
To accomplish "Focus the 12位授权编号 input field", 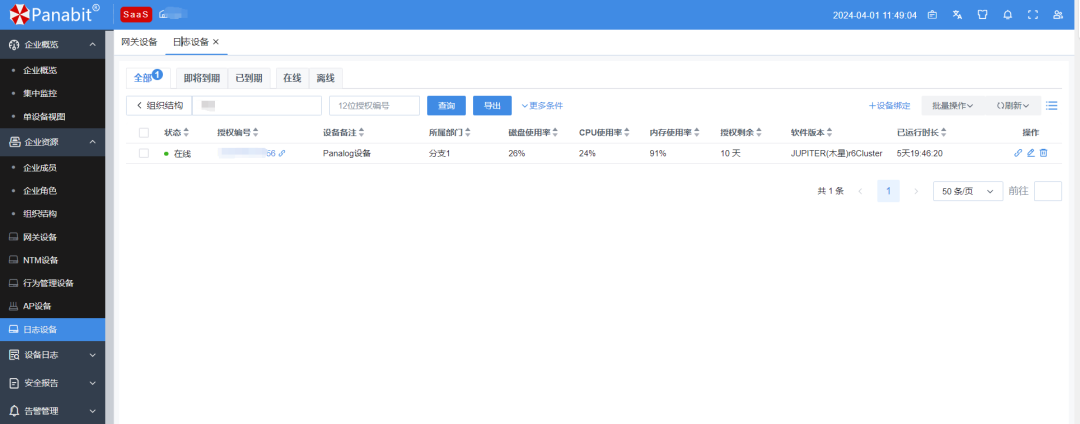I will coord(374,106).
